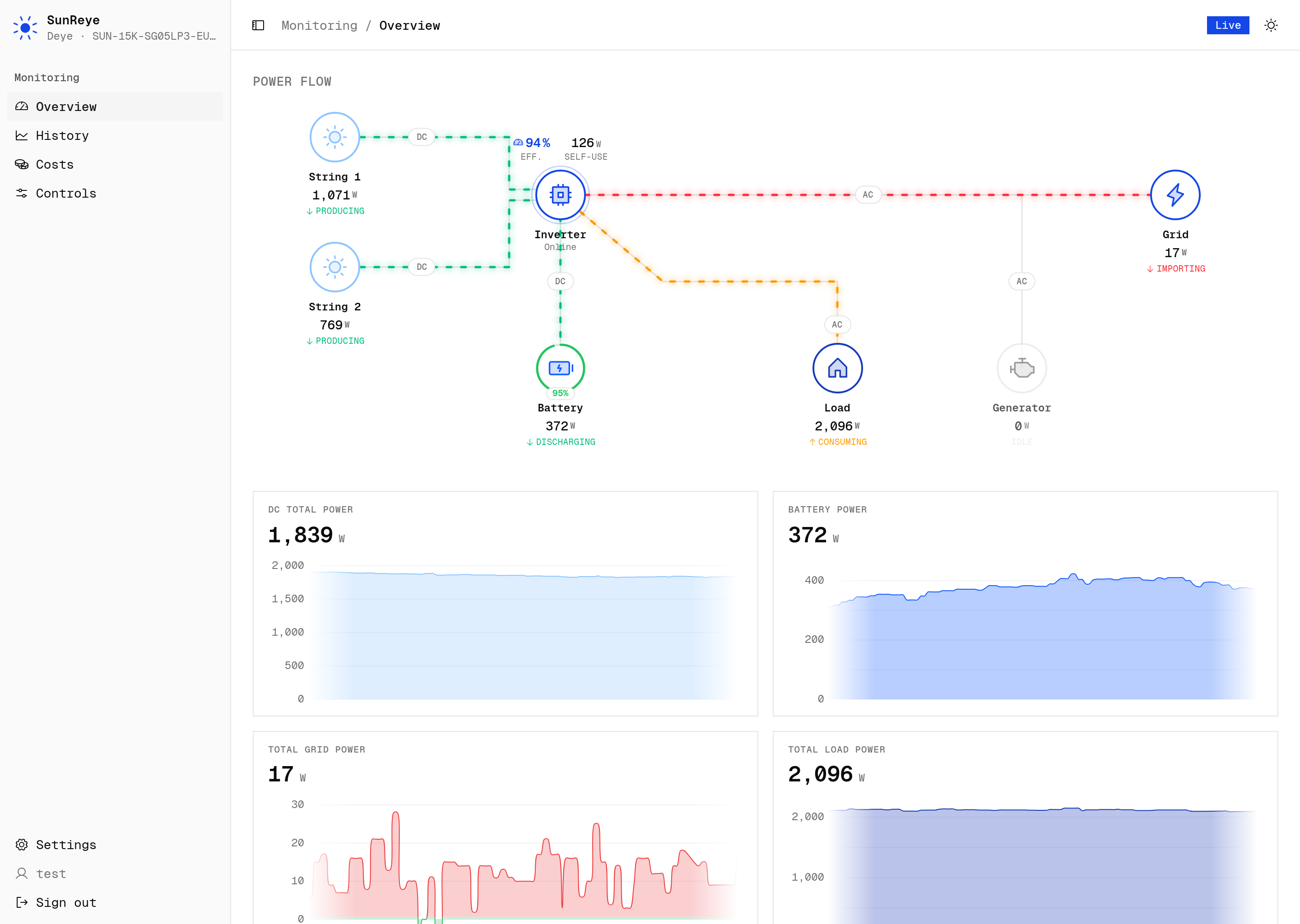This screenshot has height=924, width=1300.
Task: Click the Costs coins icon
Action: pyautogui.click(x=22, y=164)
